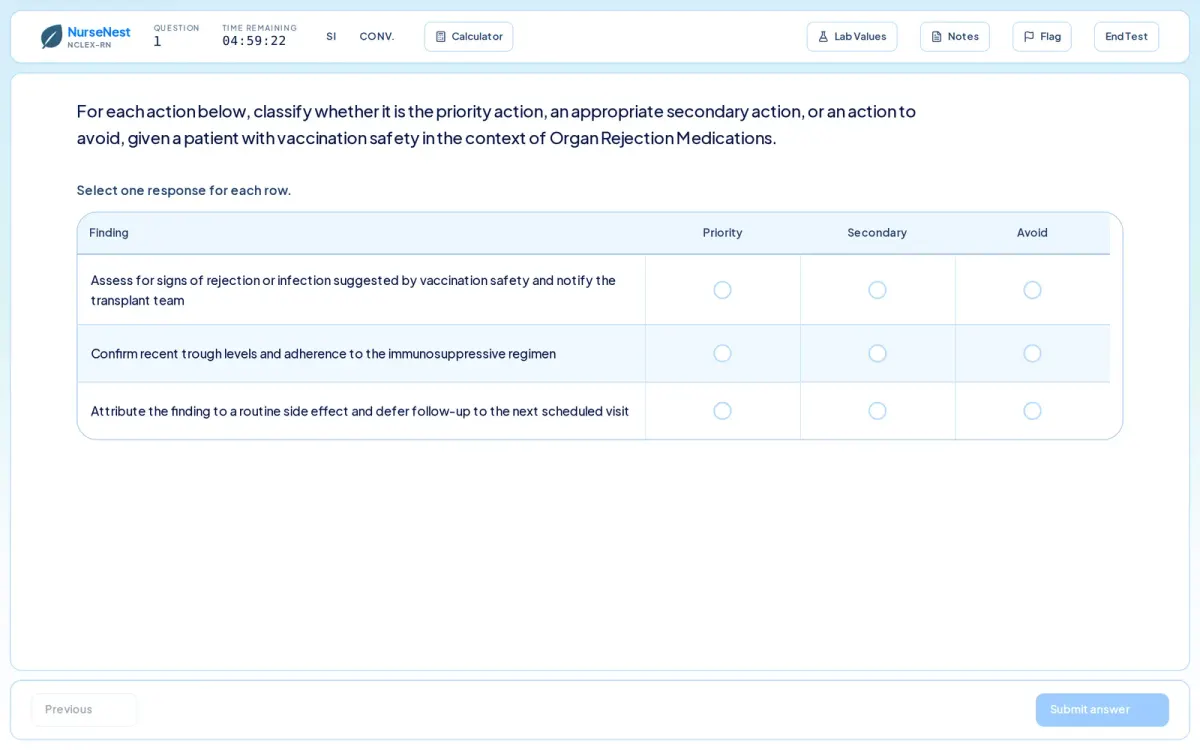Click the NurseNest leaf logo icon
This screenshot has height=750, width=1200.
point(52,37)
